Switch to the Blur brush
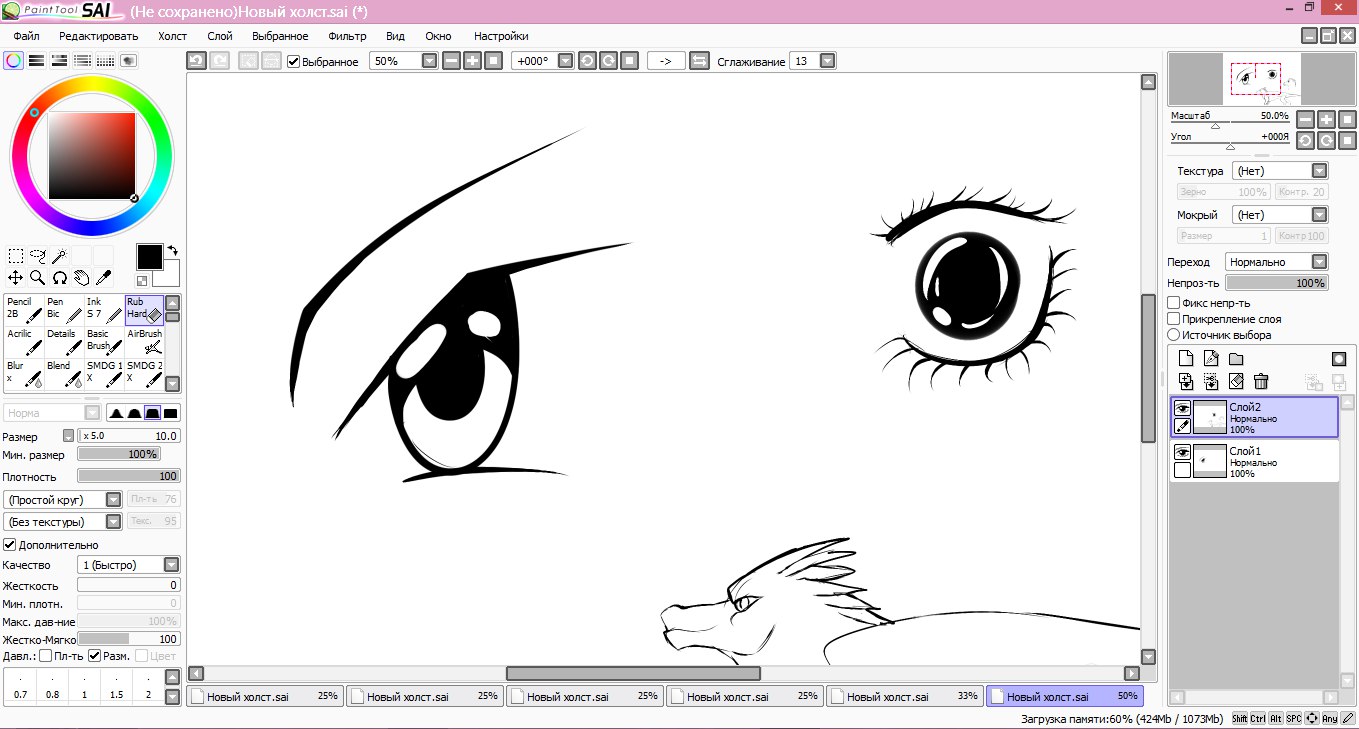Viewport: 1359px width, 729px height. click(23, 374)
